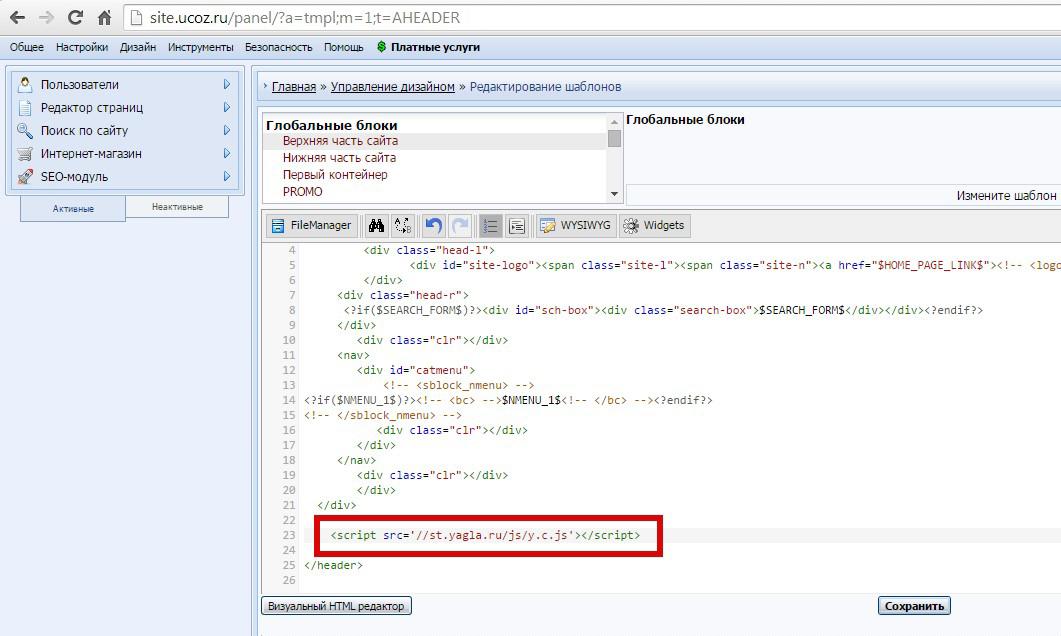
Task: Select Пользователи in sidebar
Action: point(80,85)
